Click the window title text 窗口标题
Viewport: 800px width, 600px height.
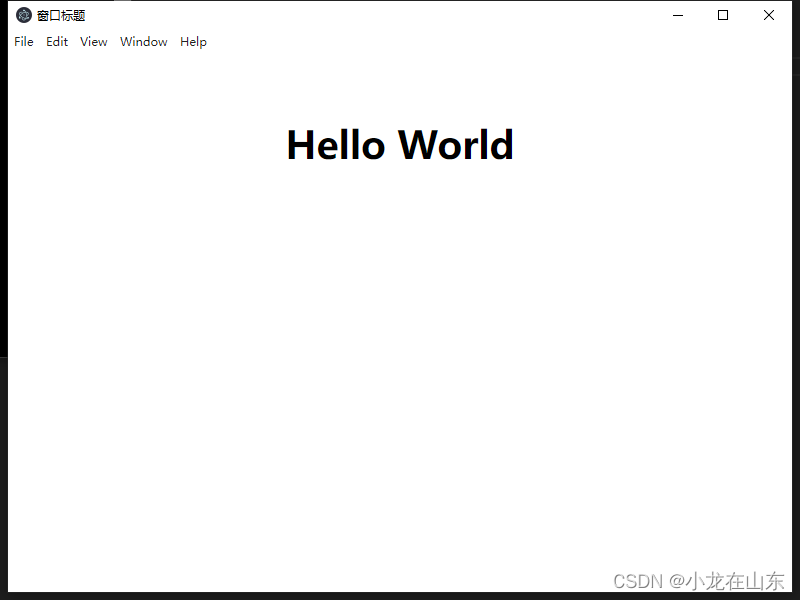[x=61, y=16]
